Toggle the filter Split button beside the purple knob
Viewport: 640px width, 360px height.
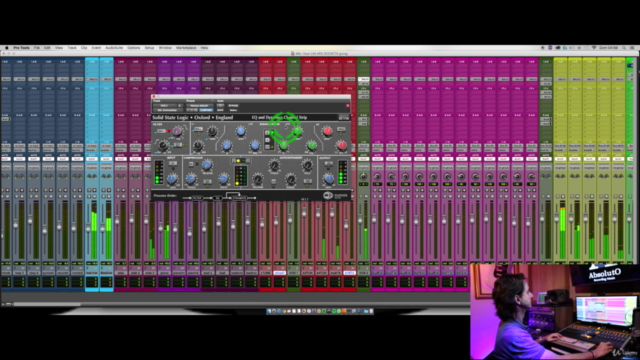click(x=161, y=131)
